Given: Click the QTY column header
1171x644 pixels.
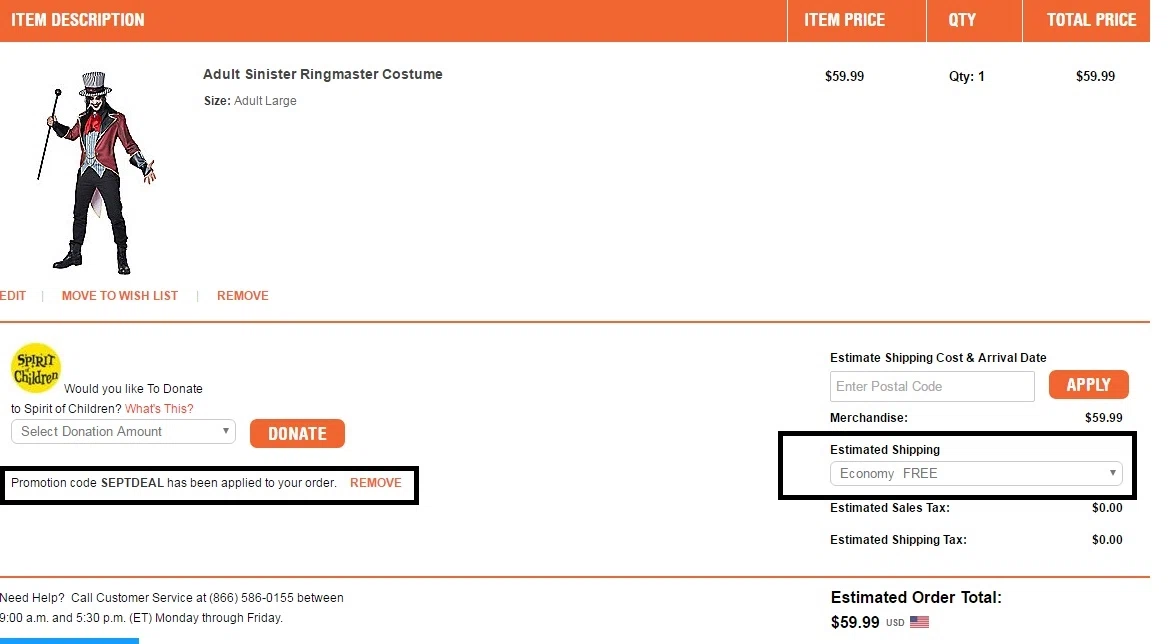Looking at the screenshot, I should [x=962, y=20].
